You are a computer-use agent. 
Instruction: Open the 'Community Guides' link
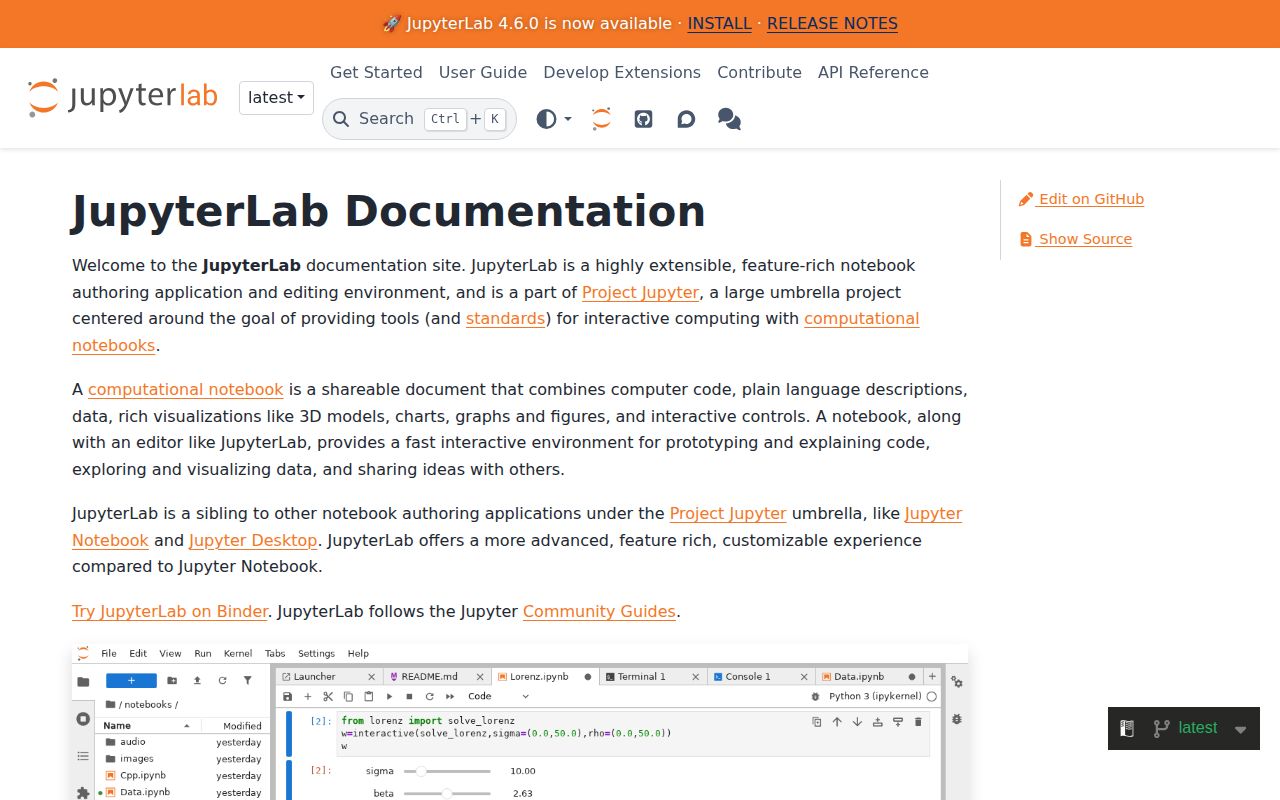coord(599,611)
